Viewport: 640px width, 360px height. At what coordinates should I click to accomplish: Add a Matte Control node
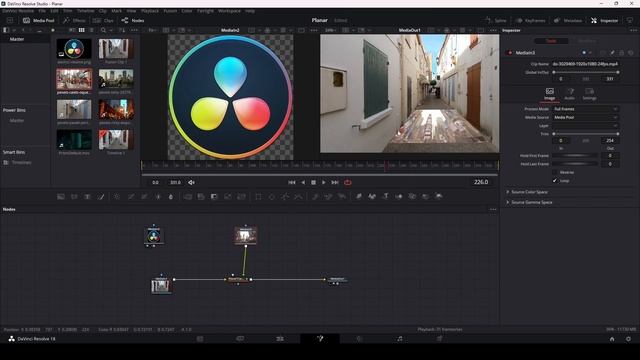(x=214, y=197)
